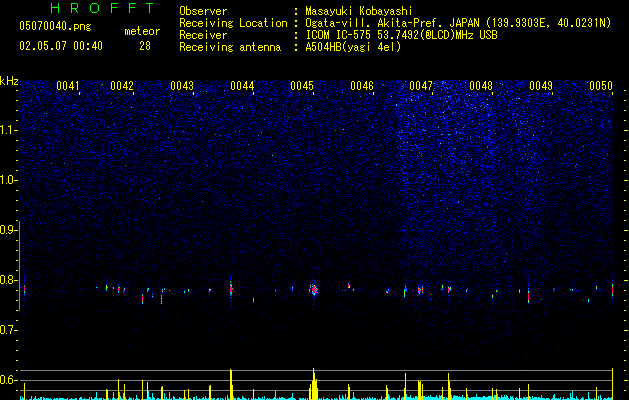
Task: Click the 0.8 kHz axis label
Action: (x=8, y=280)
